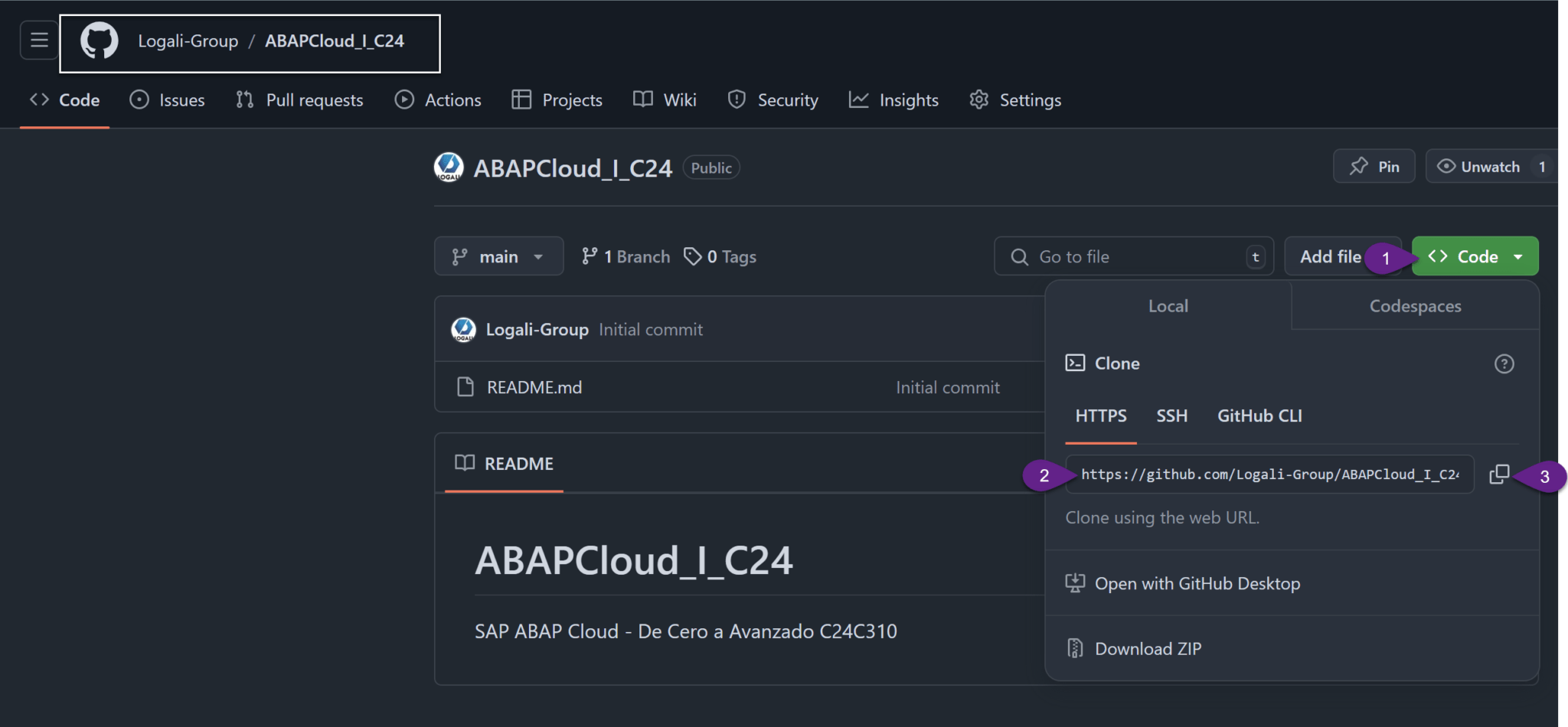The height and width of the screenshot is (727, 1568).
Task: Expand the main branch selector
Action: [x=498, y=256]
